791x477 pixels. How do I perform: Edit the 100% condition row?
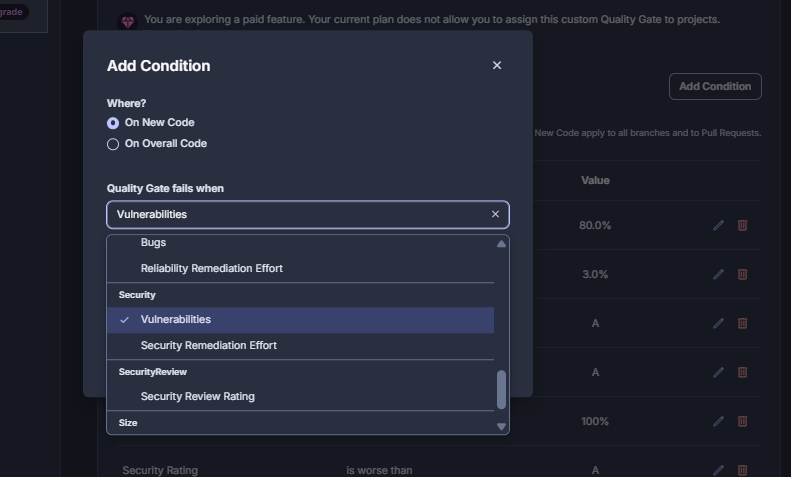[x=718, y=421]
